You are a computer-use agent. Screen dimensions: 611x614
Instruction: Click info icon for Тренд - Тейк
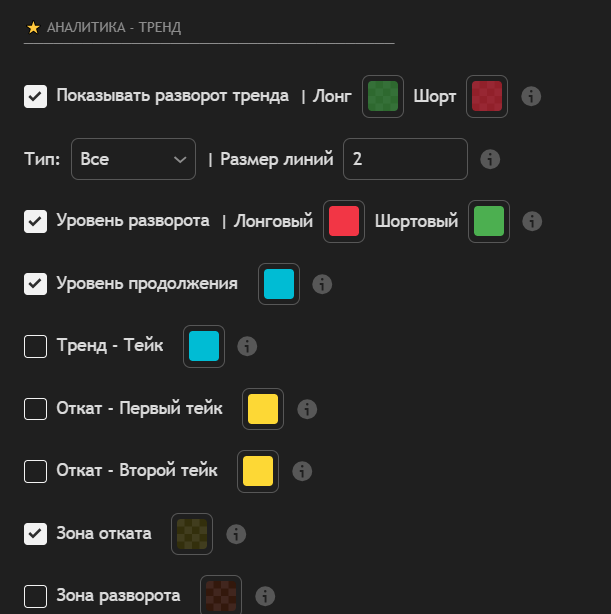247,346
